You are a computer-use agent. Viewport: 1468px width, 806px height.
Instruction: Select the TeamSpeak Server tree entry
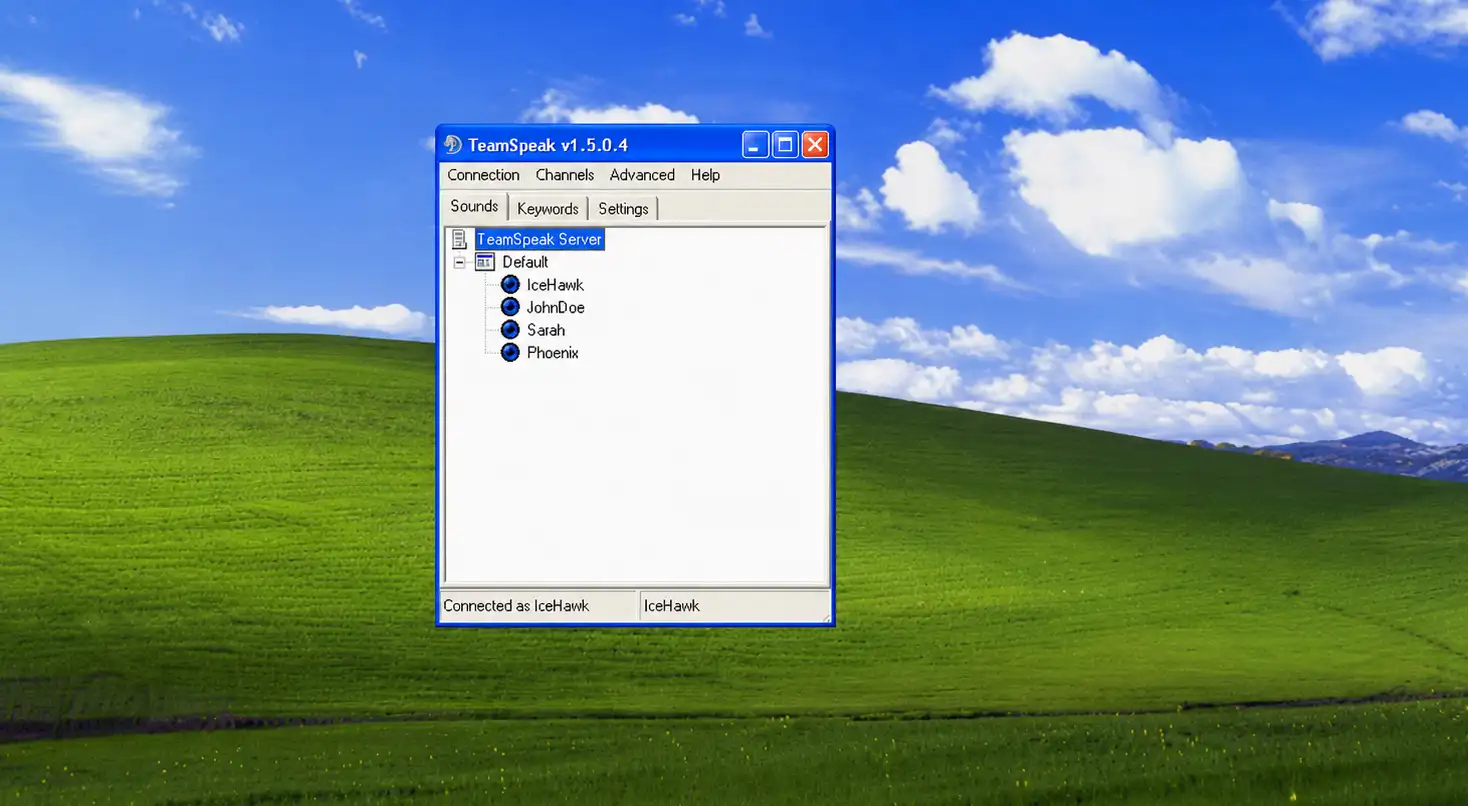(x=540, y=239)
